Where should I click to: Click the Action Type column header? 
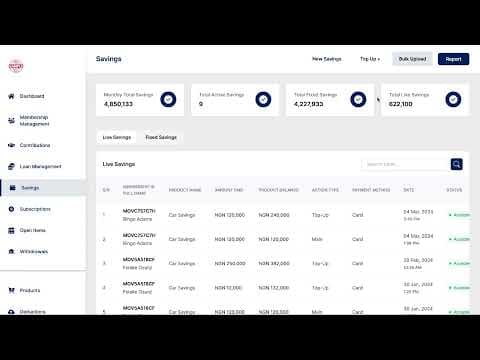pyautogui.click(x=325, y=190)
